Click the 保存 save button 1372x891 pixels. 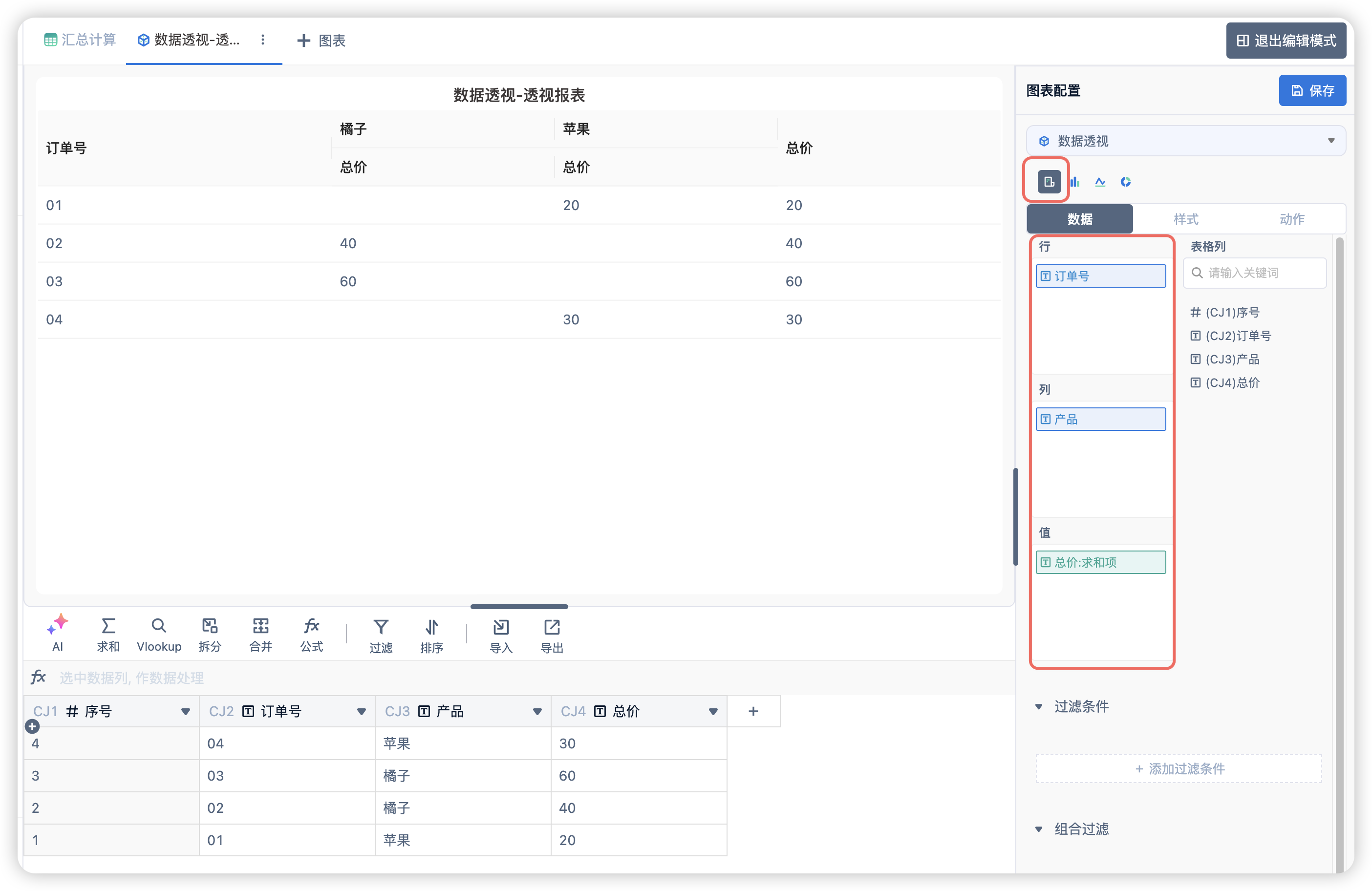[1312, 90]
